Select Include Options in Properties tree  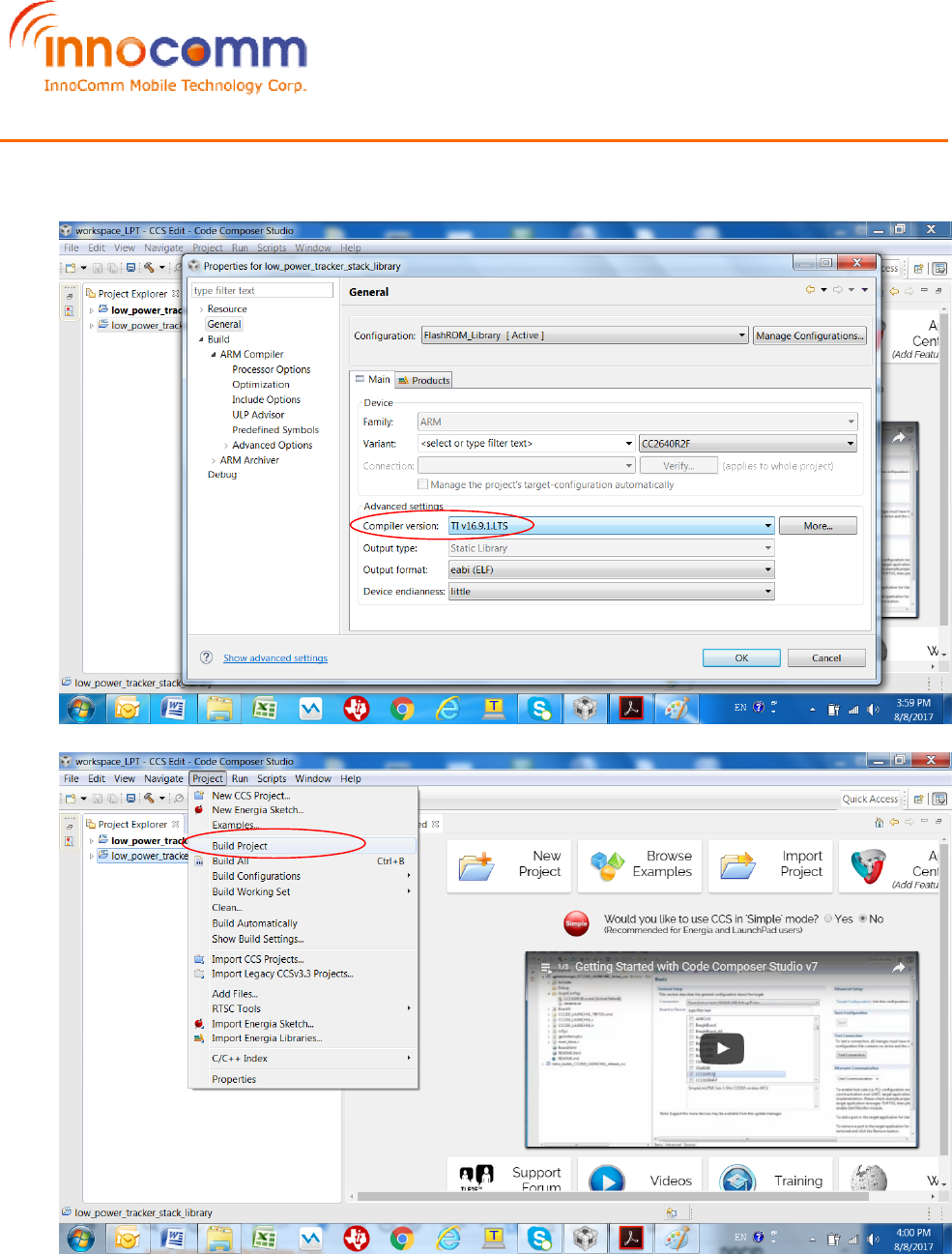pos(266,399)
